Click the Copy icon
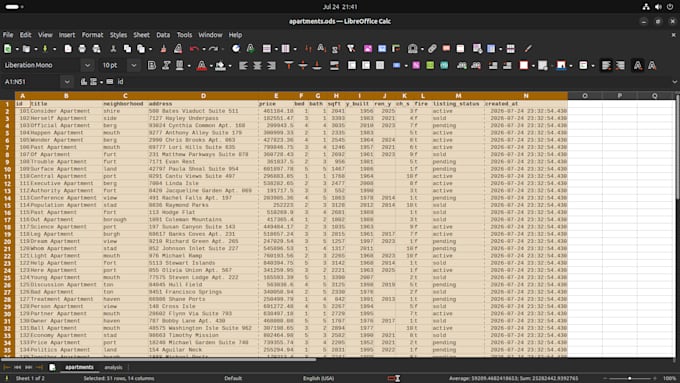Image resolution: width=680 pixels, height=383 pixels. click(127, 49)
